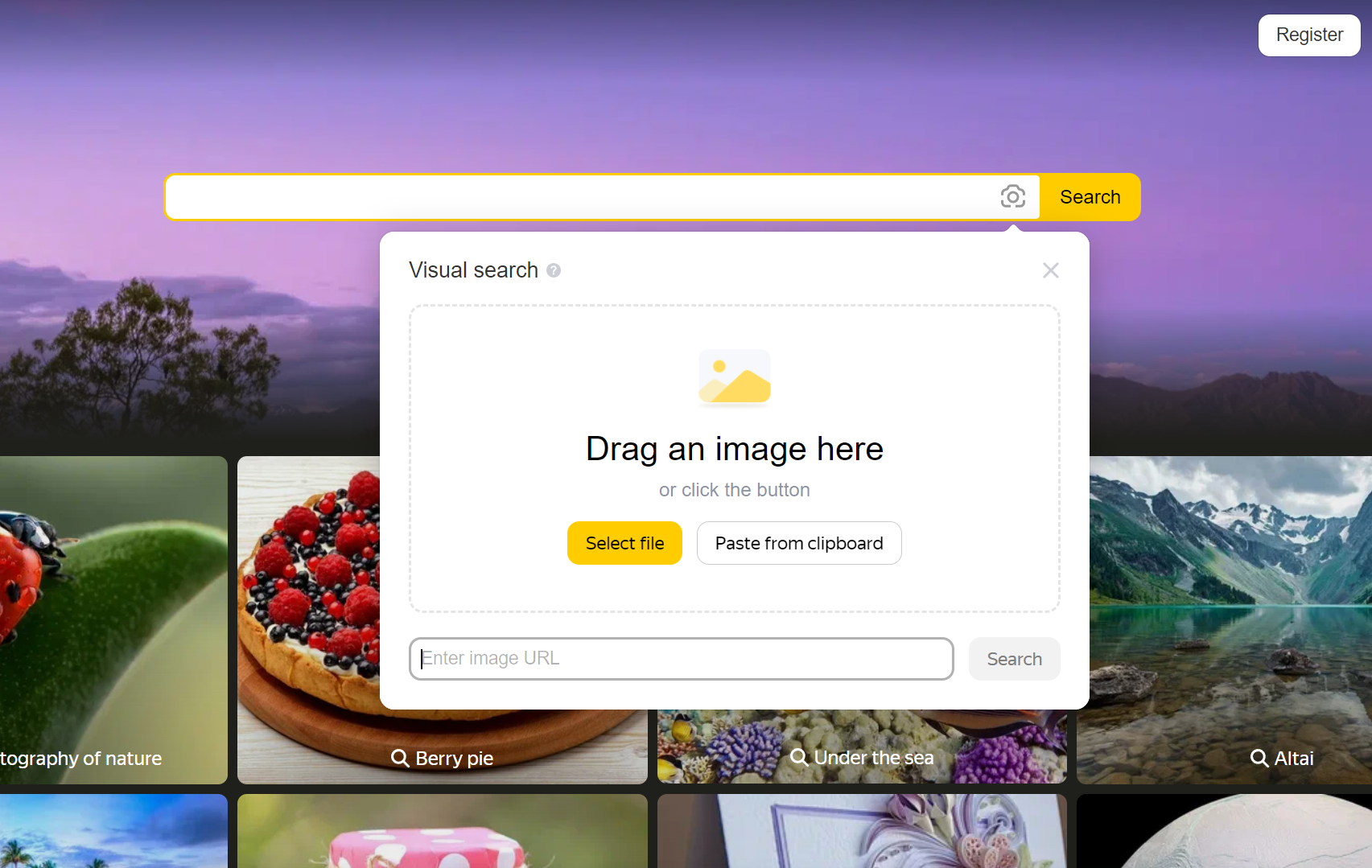The width and height of the screenshot is (1372, 868).
Task: Click inside the Enter image URL field
Action: (681, 658)
